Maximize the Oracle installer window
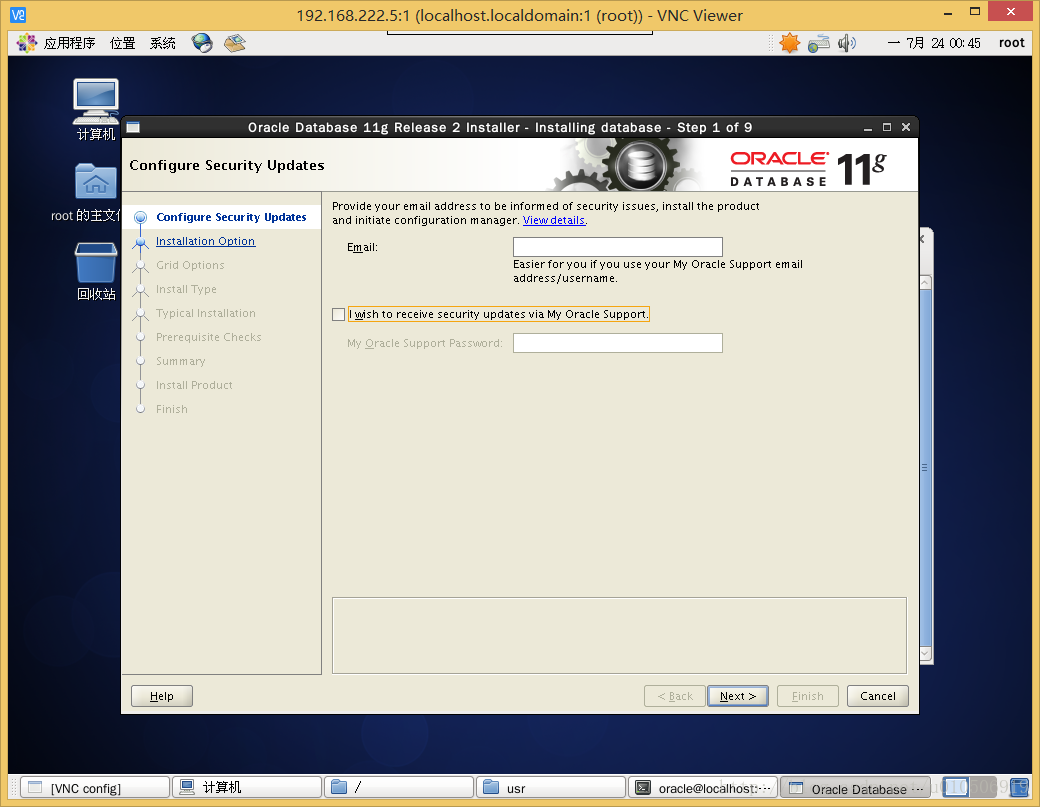This screenshot has height=807, width=1040. pyautogui.click(x=887, y=127)
